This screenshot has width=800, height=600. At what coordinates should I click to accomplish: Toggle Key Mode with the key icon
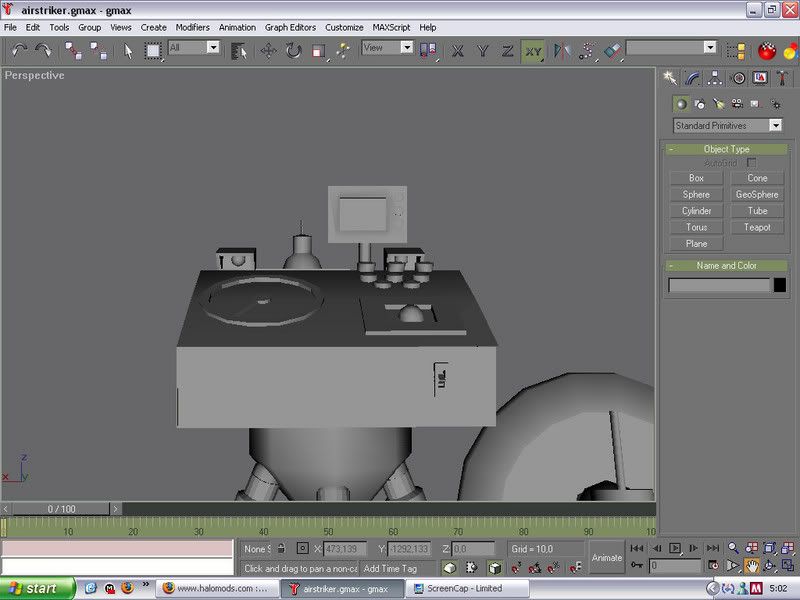[x=637, y=565]
